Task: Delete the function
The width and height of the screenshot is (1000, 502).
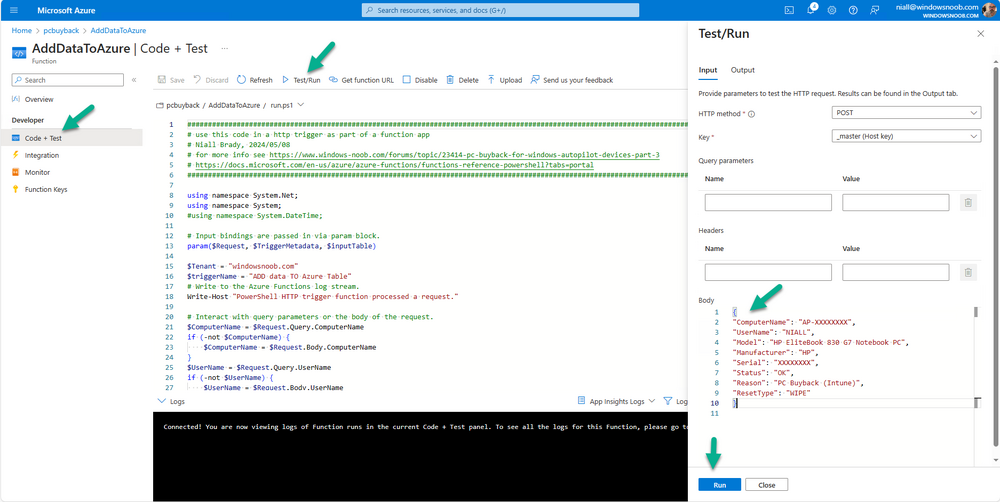Action: (x=462, y=80)
